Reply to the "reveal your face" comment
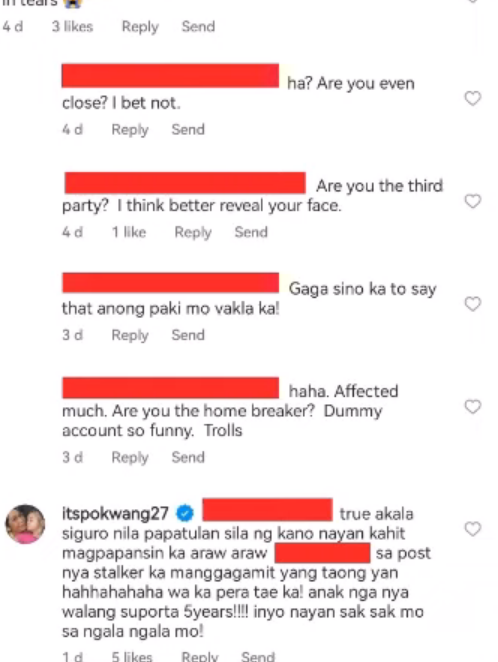Screen dimensions: 498x662 (193, 232)
